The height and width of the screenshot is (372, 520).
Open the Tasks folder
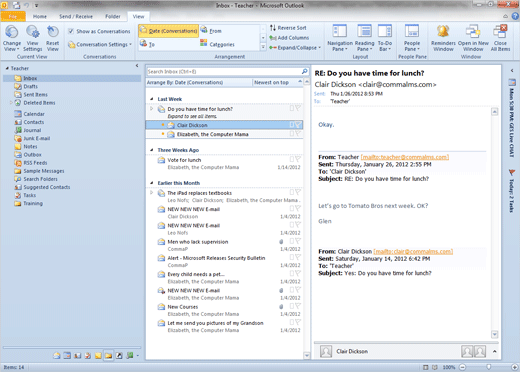click(25, 195)
